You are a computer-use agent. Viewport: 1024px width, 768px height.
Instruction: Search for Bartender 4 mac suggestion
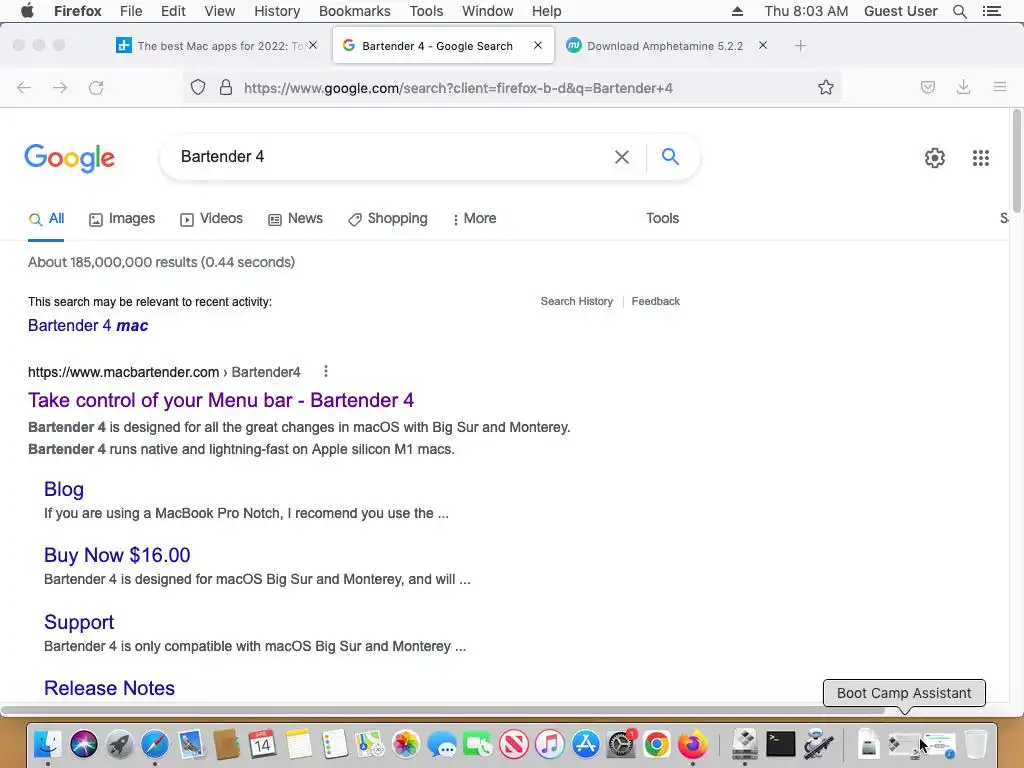click(x=88, y=325)
